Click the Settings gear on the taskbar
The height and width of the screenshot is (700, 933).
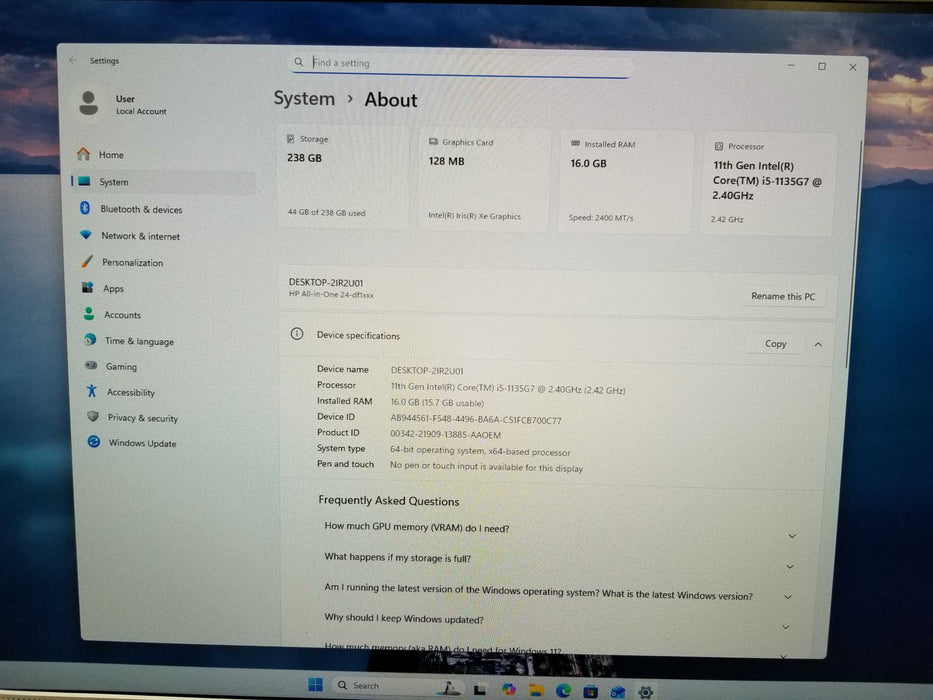[x=646, y=692]
